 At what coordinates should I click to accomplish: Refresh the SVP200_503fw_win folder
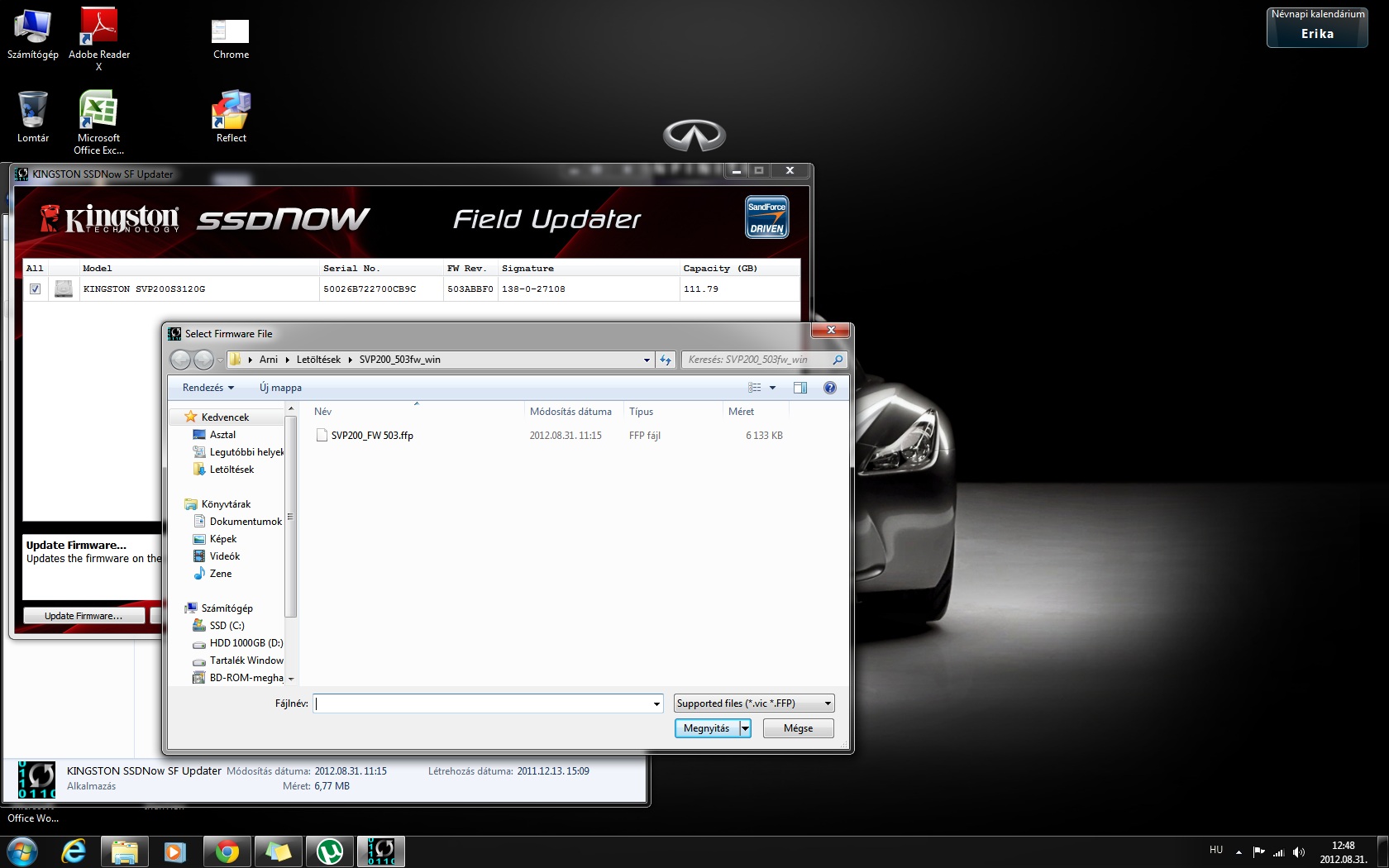tap(666, 360)
